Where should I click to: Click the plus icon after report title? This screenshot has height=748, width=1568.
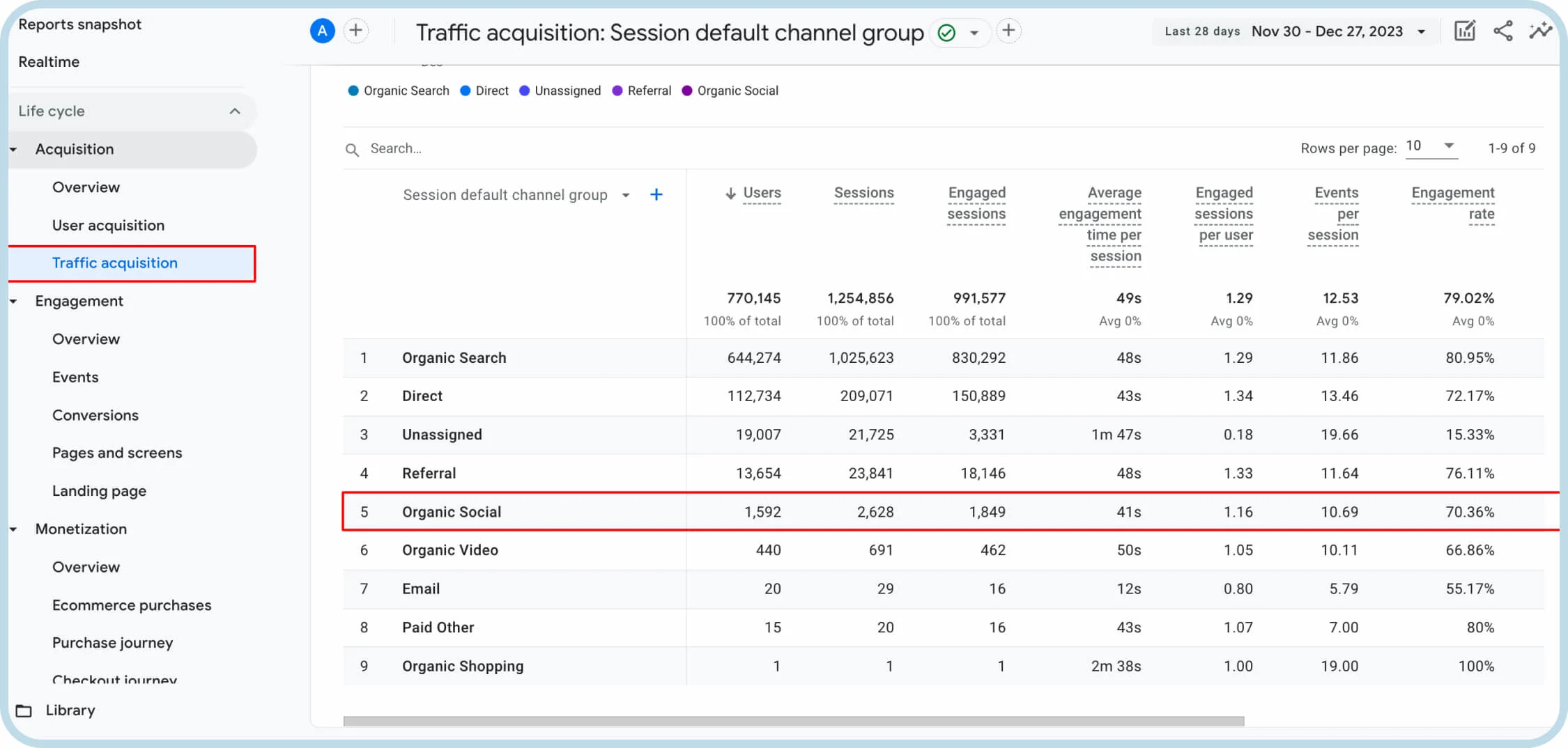[x=1008, y=31]
